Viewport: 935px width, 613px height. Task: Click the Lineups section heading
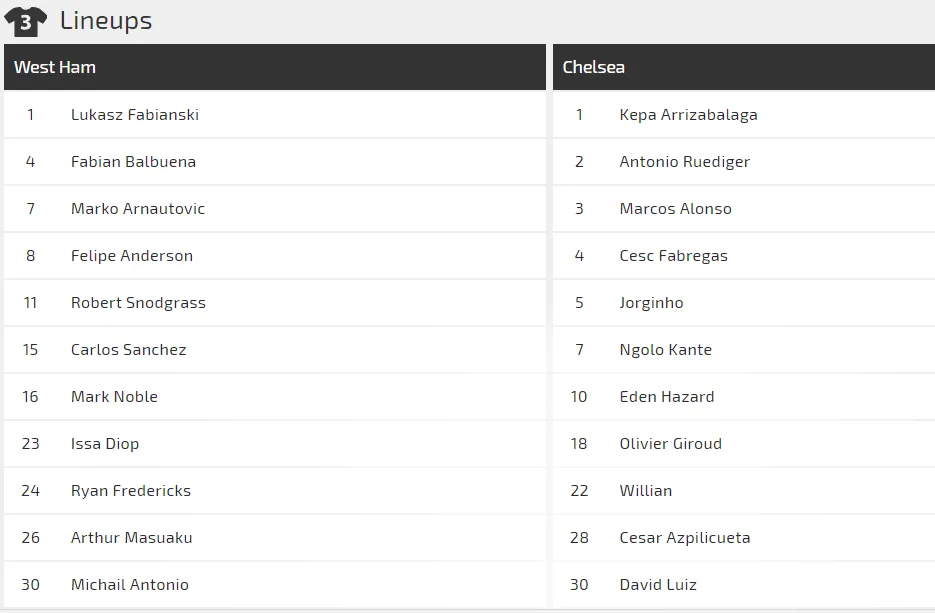106,21
